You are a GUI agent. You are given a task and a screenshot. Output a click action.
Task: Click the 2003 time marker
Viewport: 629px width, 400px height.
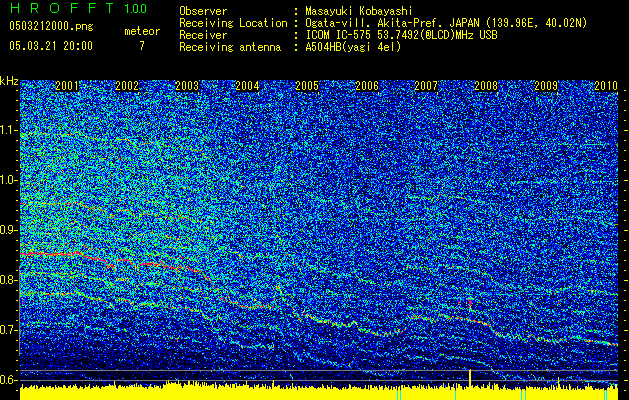pyautogui.click(x=187, y=86)
